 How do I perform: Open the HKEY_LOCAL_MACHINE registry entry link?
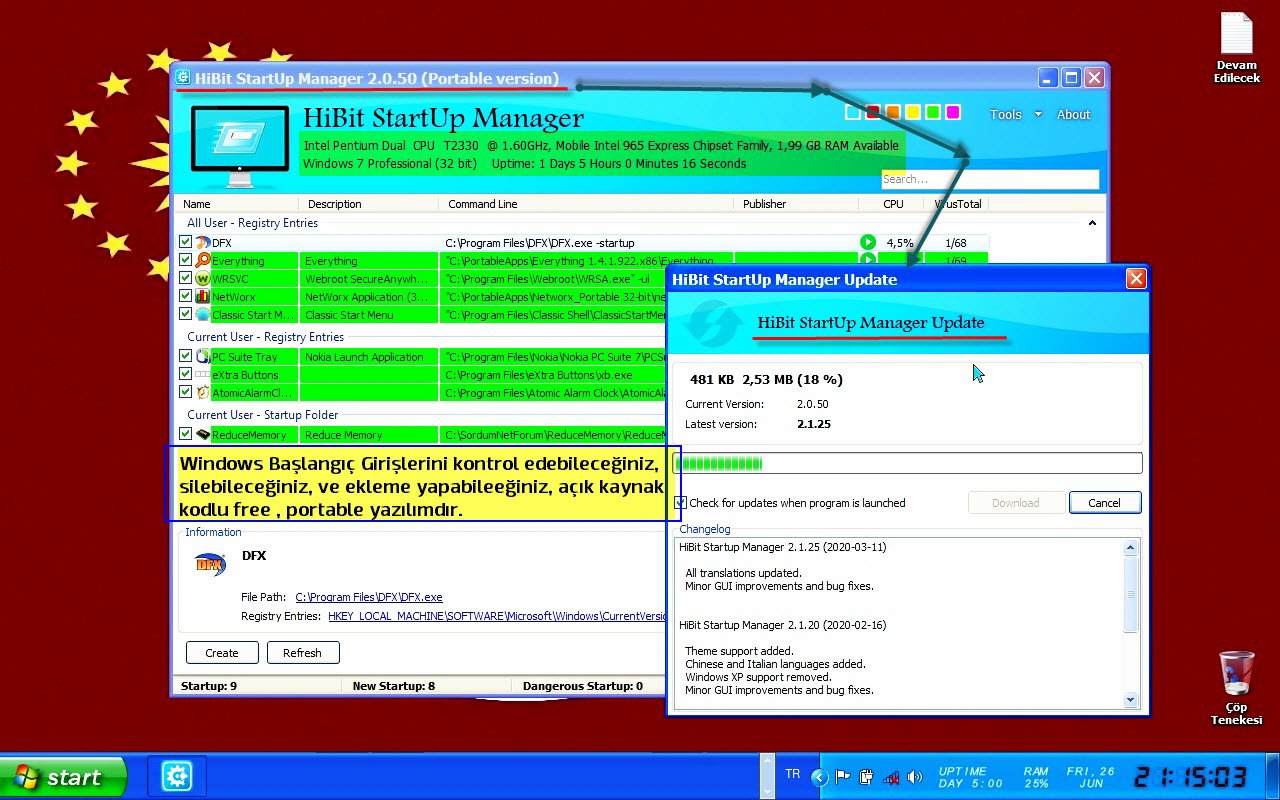tap(497, 616)
